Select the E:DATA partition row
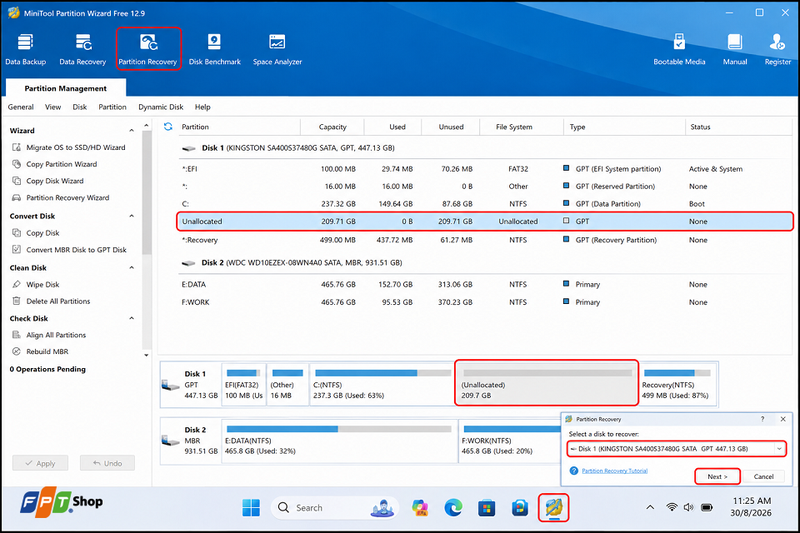Screen dimensions: 800x533 (x=485, y=284)
